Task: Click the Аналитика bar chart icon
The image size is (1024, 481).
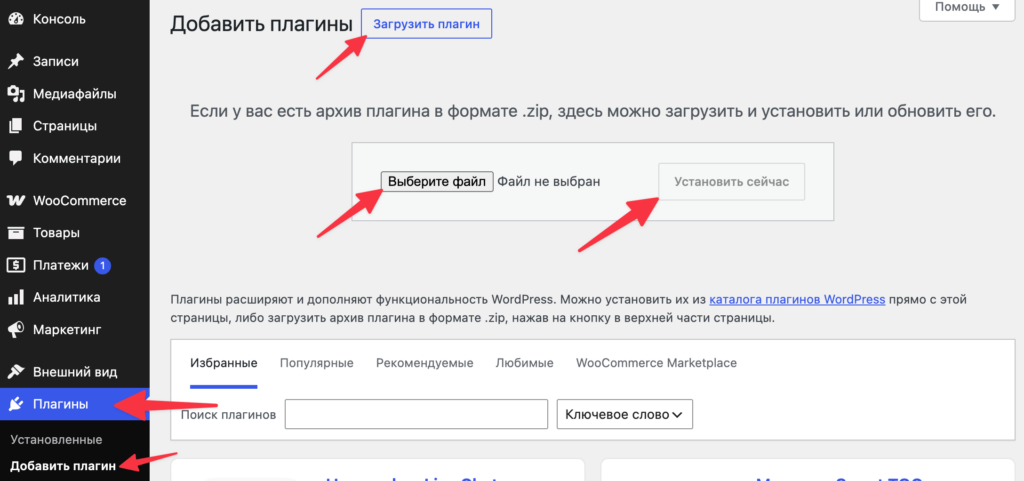Action: pyautogui.click(x=16, y=298)
